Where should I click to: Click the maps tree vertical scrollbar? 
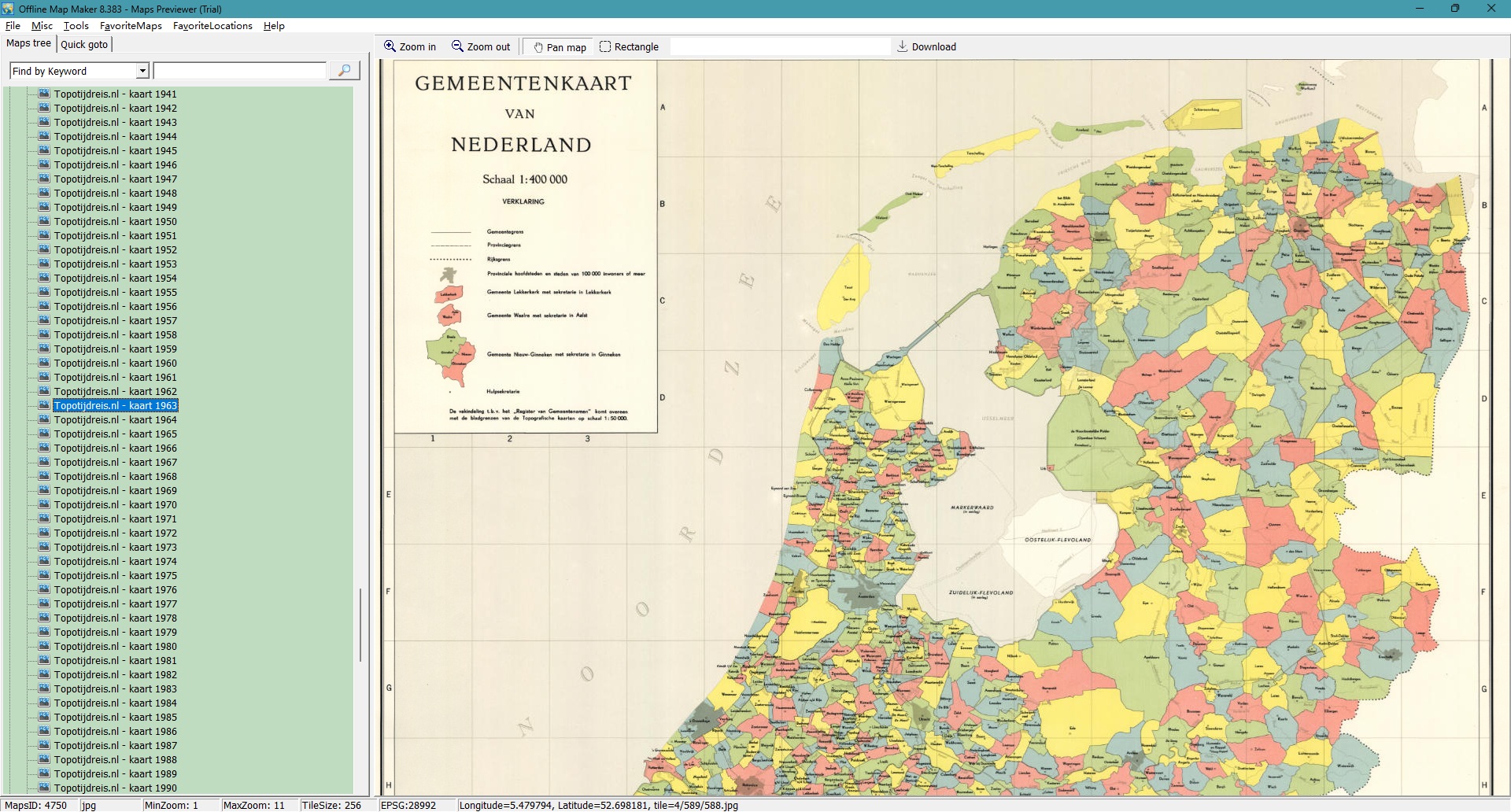pyautogui.click(x=360, y=624)
